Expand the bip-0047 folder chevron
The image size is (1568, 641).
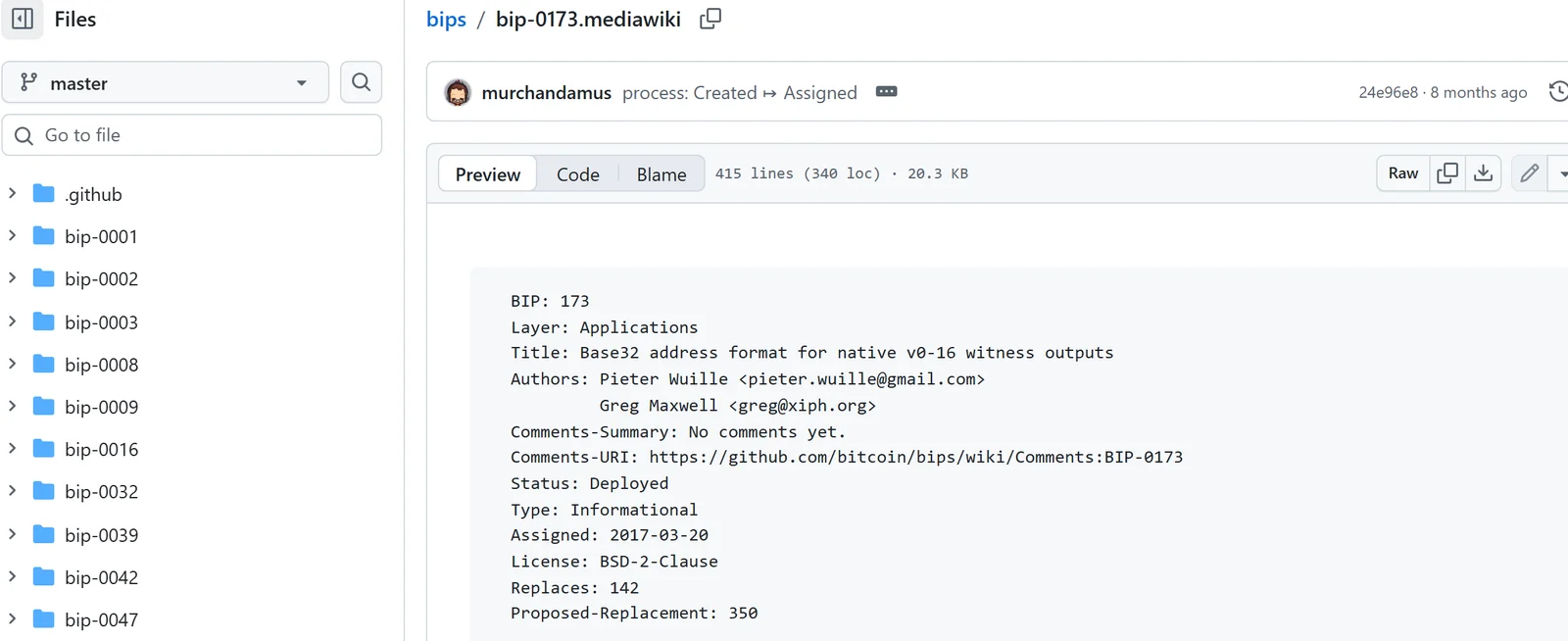click(x=12, y=618)
